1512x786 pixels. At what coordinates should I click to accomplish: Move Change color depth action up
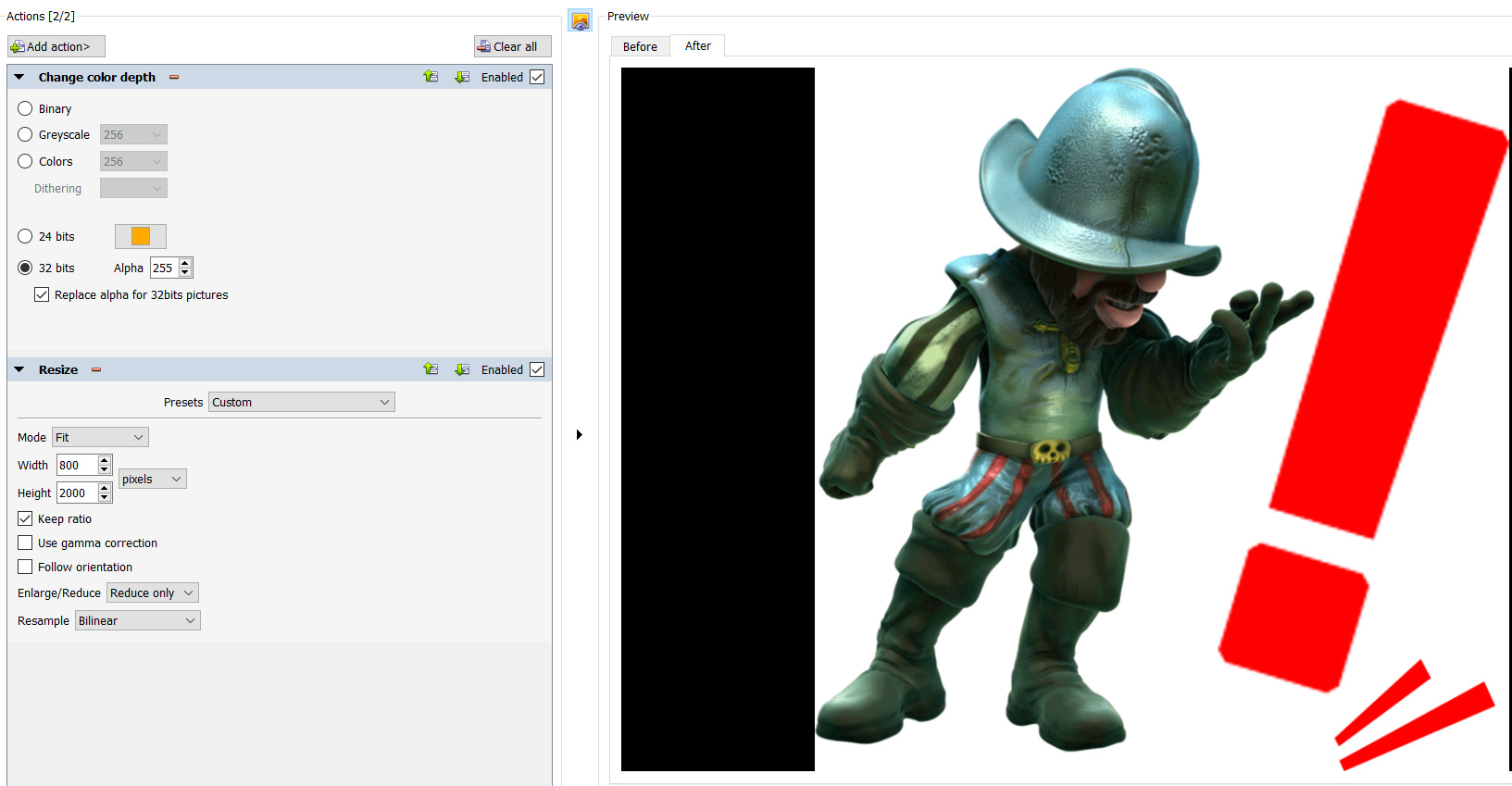(x=431, y=77)
